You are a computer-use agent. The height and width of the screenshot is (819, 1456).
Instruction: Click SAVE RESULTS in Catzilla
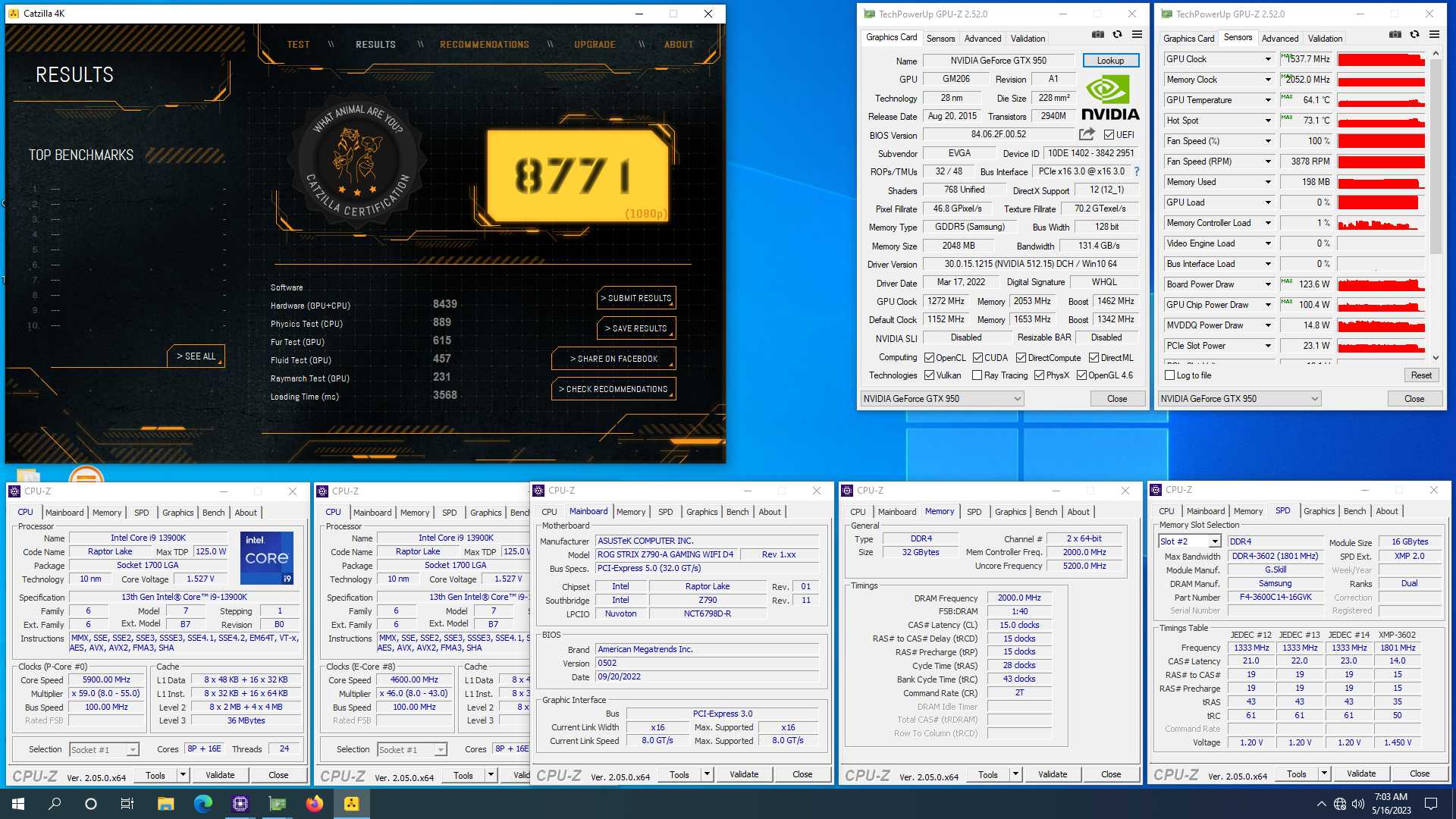pos(636,328)
